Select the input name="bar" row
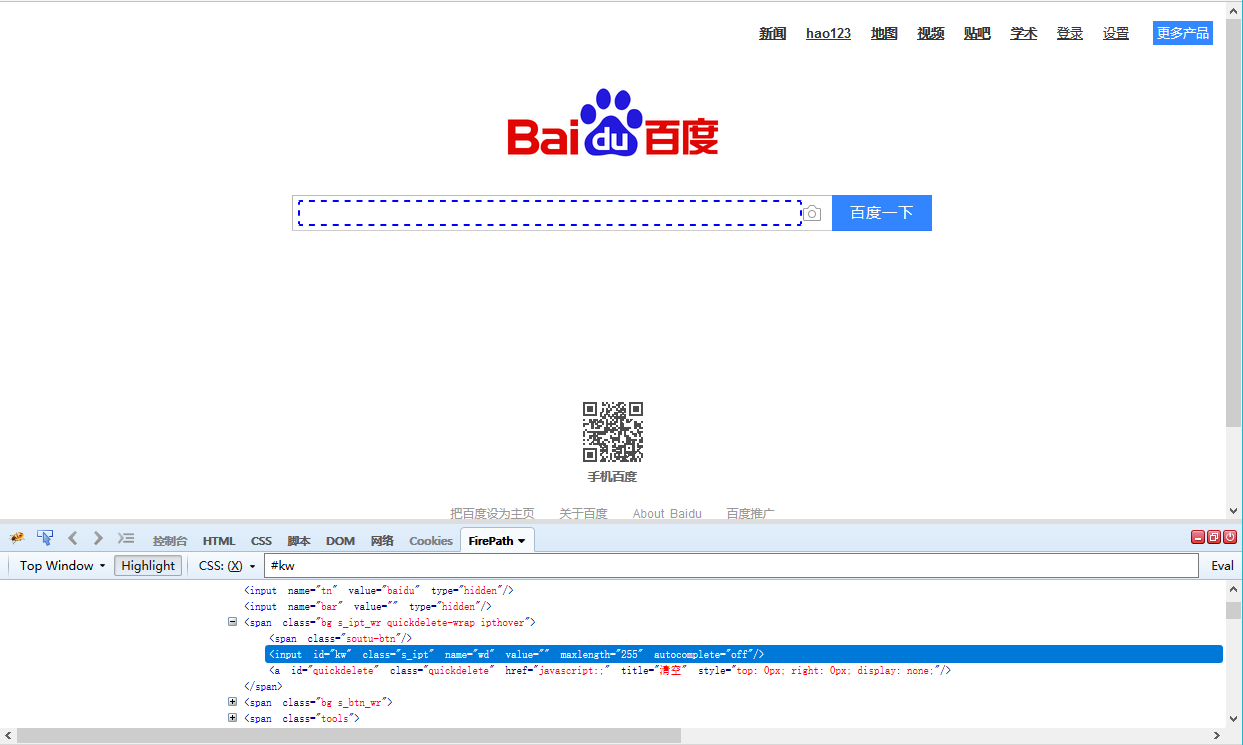This screenshot has width=1243, height=745. pyautogui.click(x=366, y=606)
